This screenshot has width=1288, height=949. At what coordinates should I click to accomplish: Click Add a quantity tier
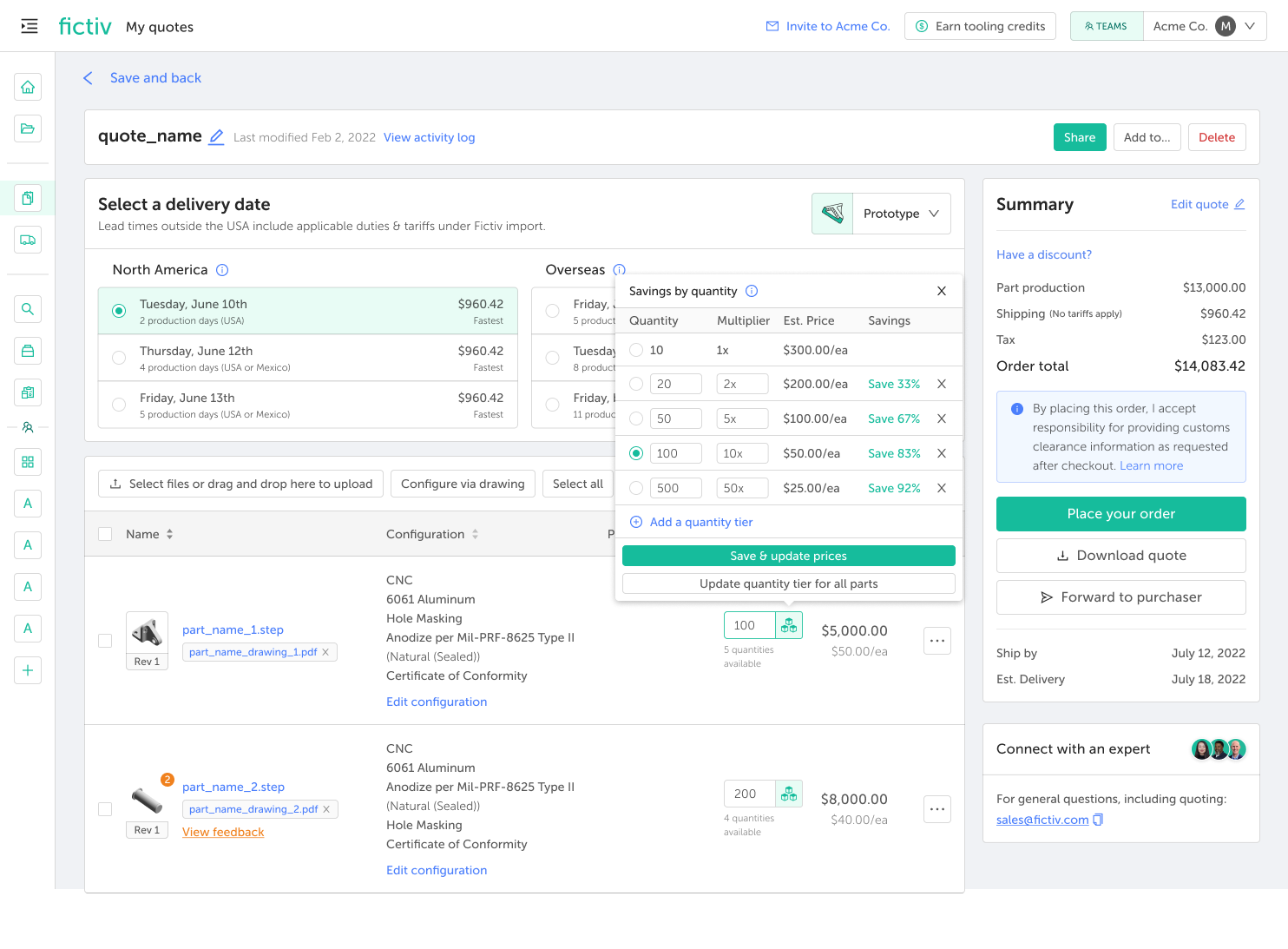click(x=691, y=522)
